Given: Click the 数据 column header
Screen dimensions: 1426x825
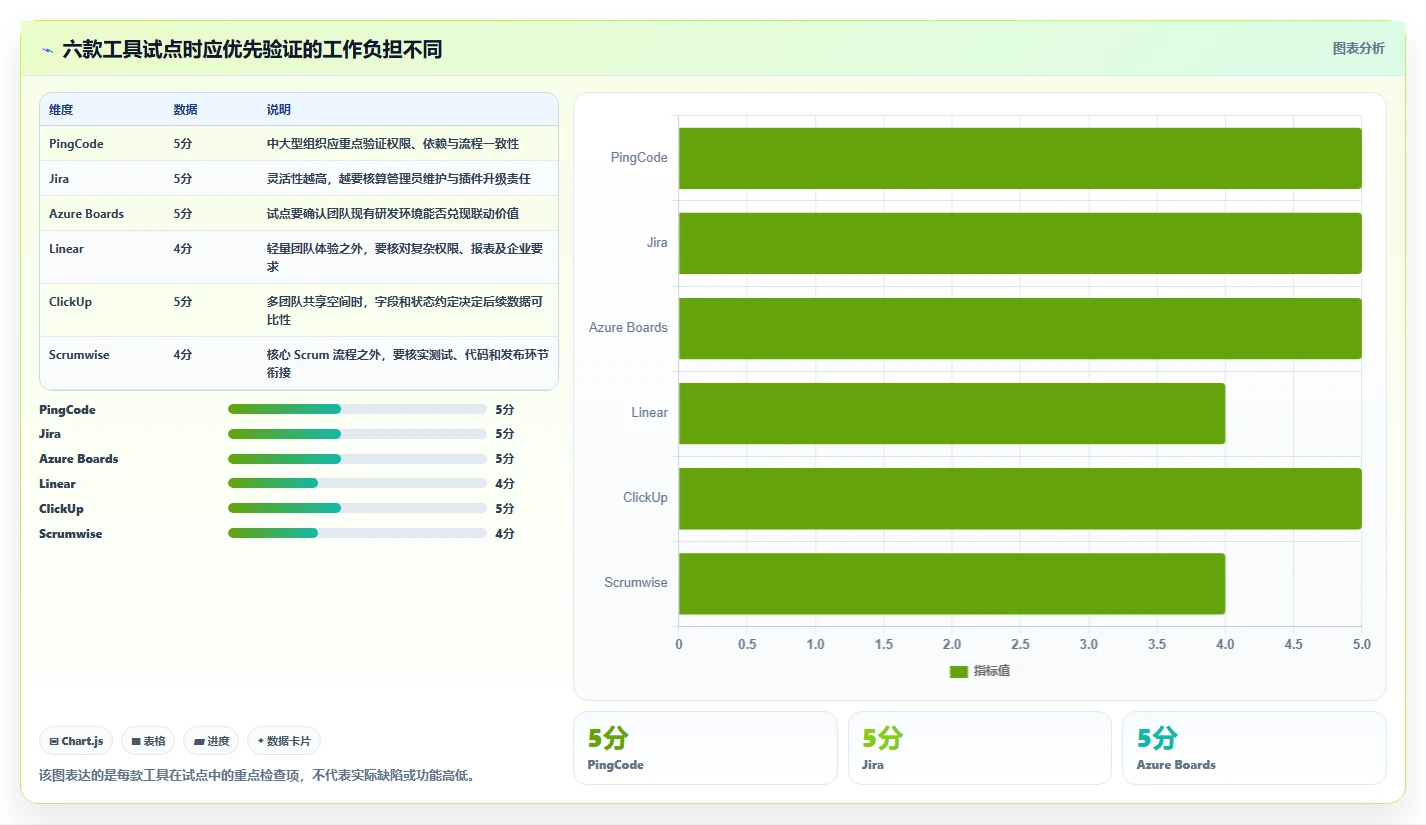Looking at the screenshot, I should point(185,110).
